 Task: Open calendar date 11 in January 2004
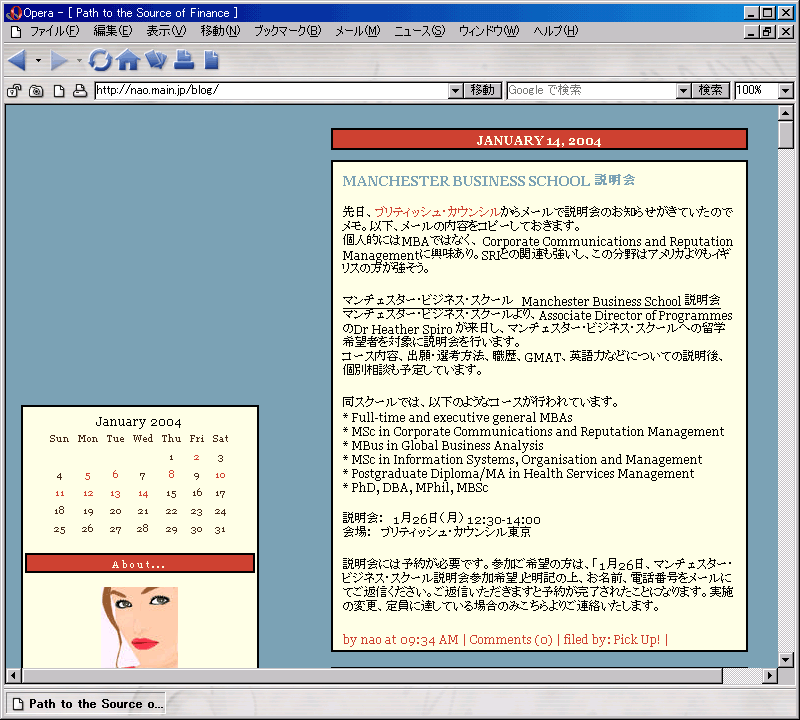(60, 493)
